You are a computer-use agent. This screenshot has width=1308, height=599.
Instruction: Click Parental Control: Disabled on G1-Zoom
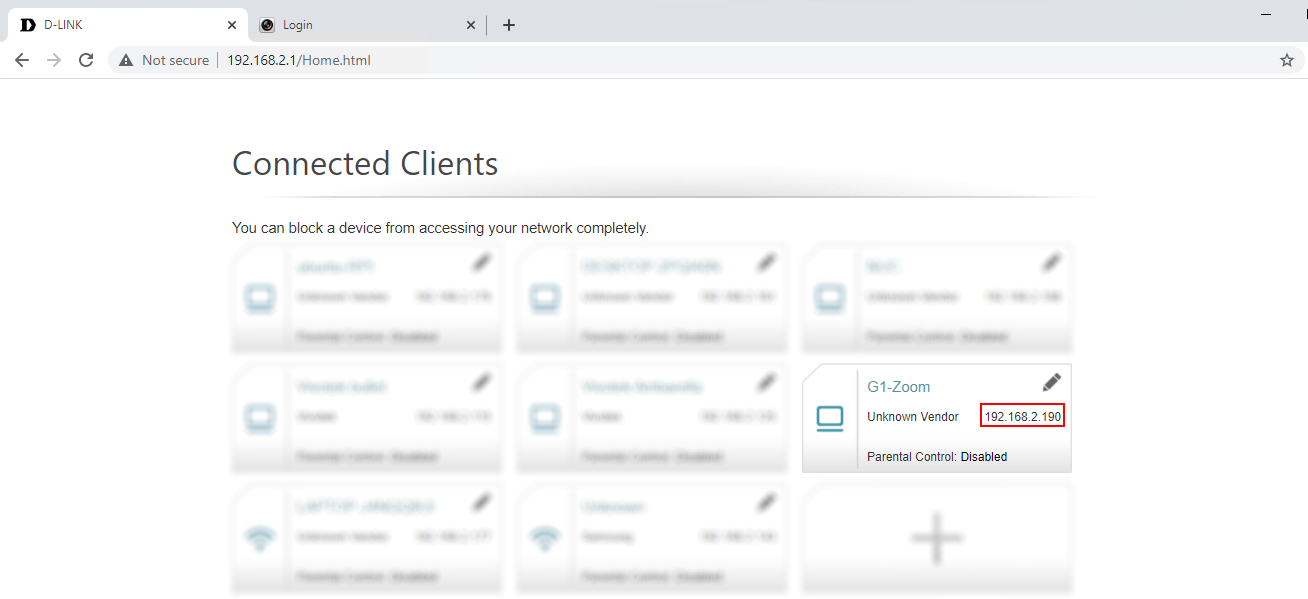pyautogui.click(x=936, y=457)
